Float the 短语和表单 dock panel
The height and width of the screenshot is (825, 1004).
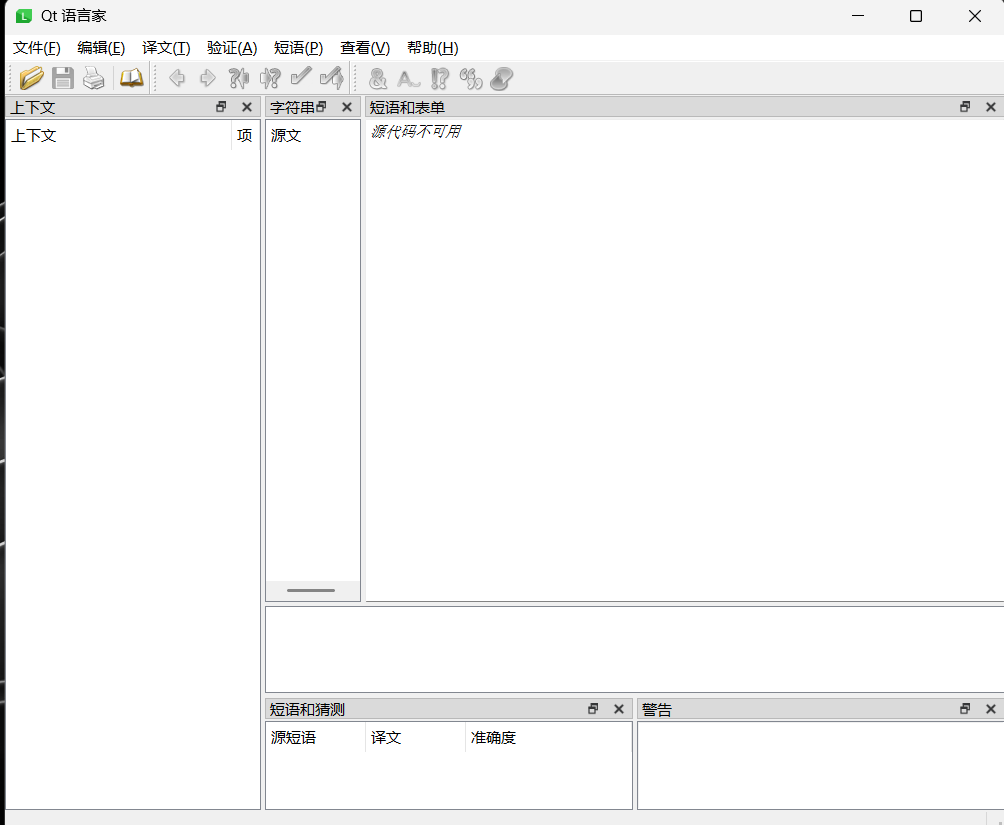click(965, 107)
